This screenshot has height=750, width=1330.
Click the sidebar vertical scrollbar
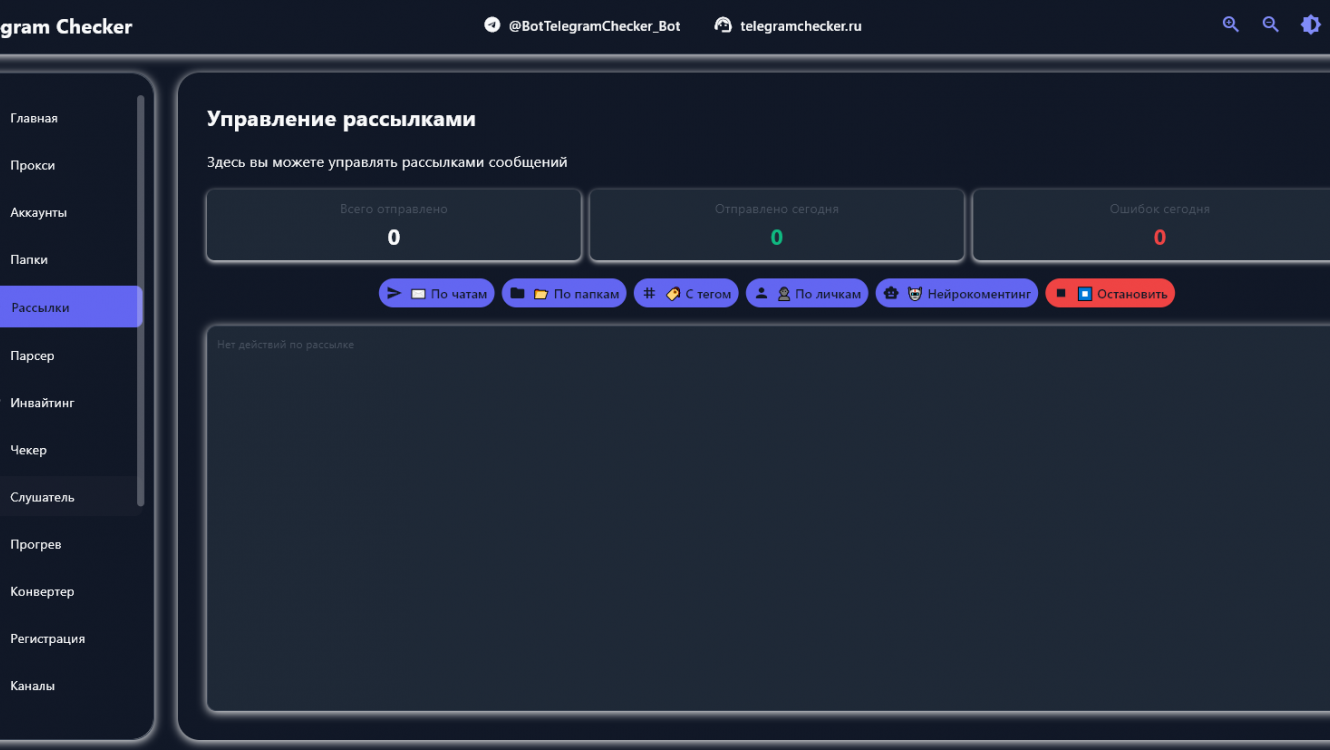(x=141, y=300)
